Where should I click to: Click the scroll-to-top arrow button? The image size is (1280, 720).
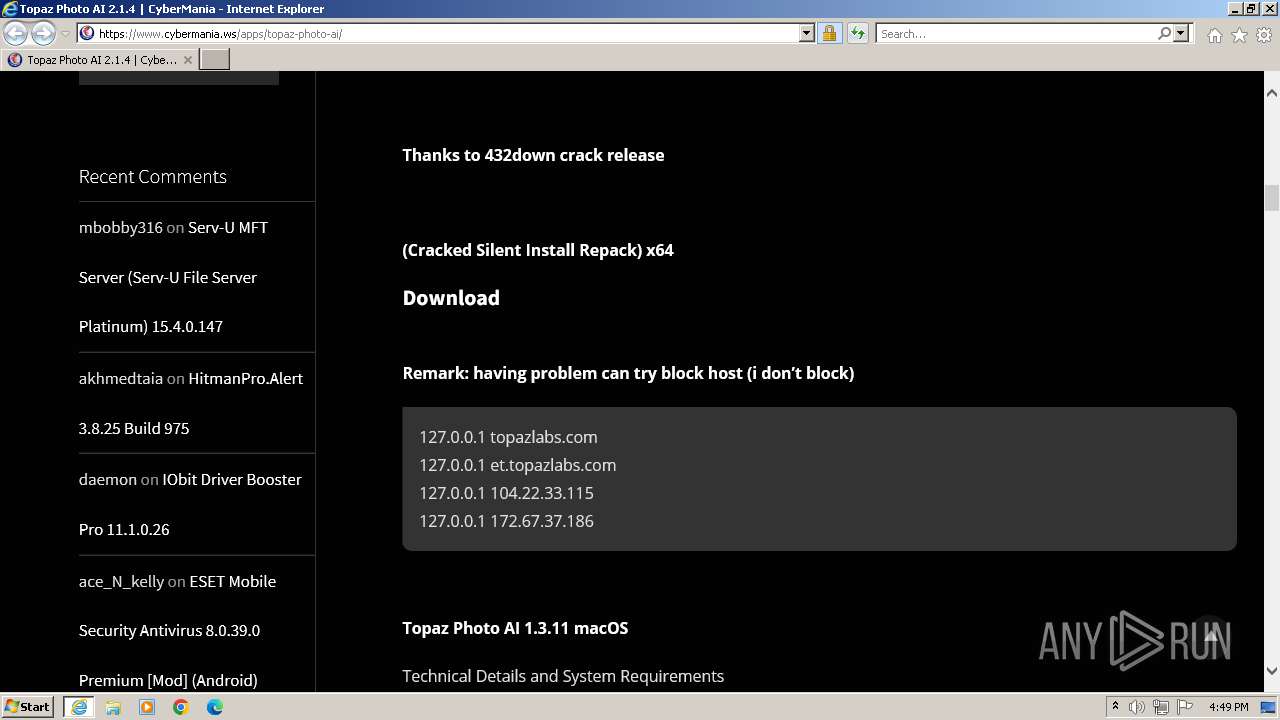(x=1210, y=635)
